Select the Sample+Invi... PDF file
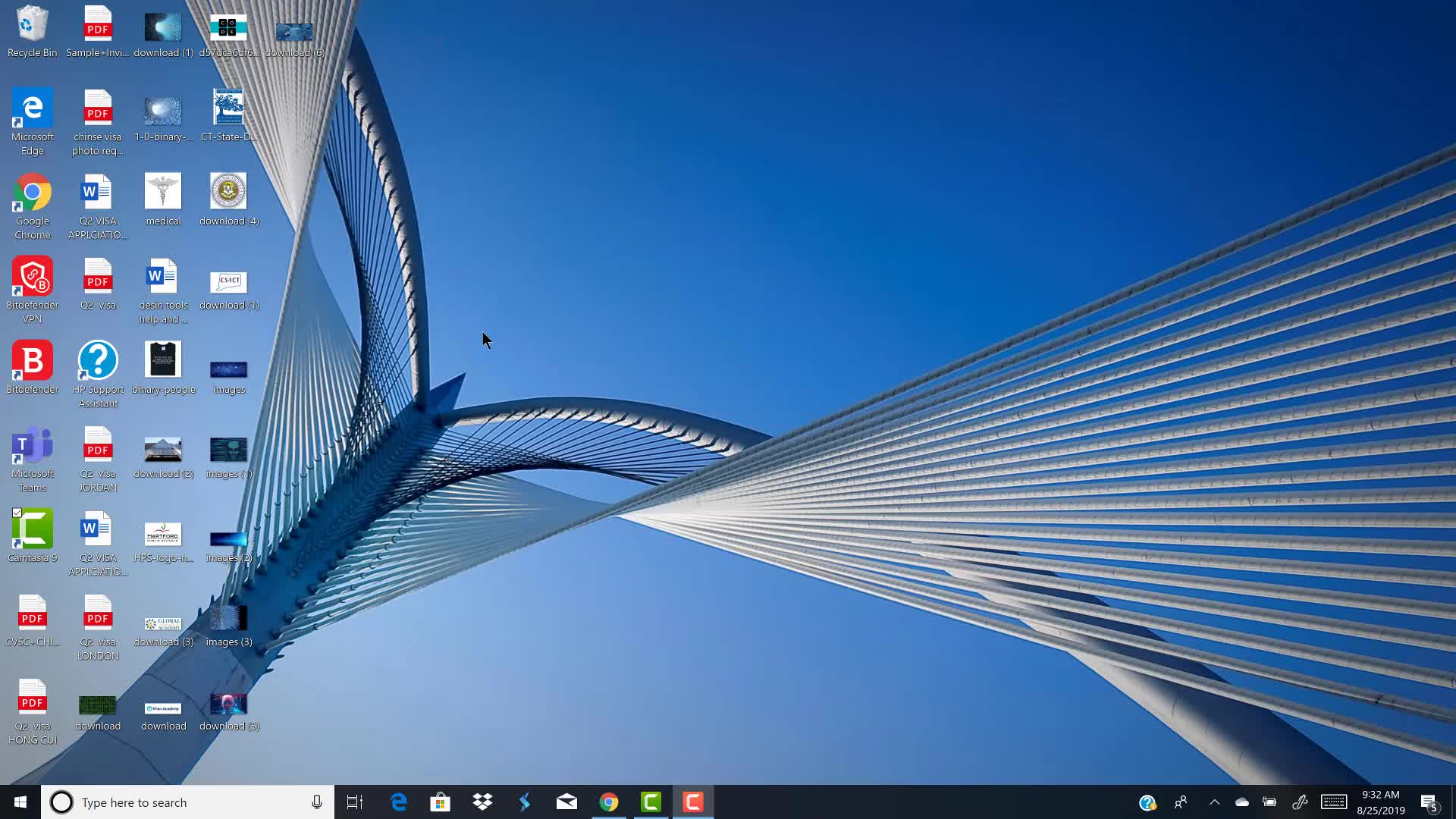This screenshot has width=1456, height=819. point(98,32)
